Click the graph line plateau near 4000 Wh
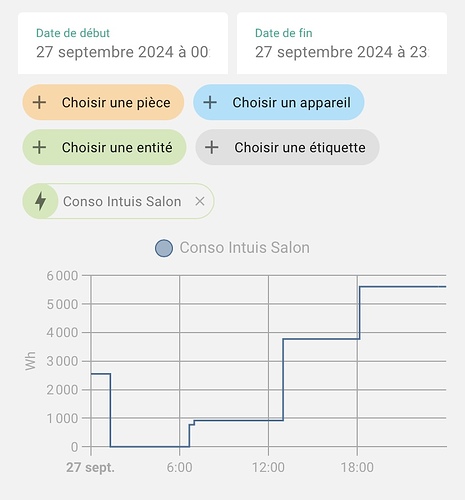This screenshot has width=465, height=500. (x=321, y=339)
